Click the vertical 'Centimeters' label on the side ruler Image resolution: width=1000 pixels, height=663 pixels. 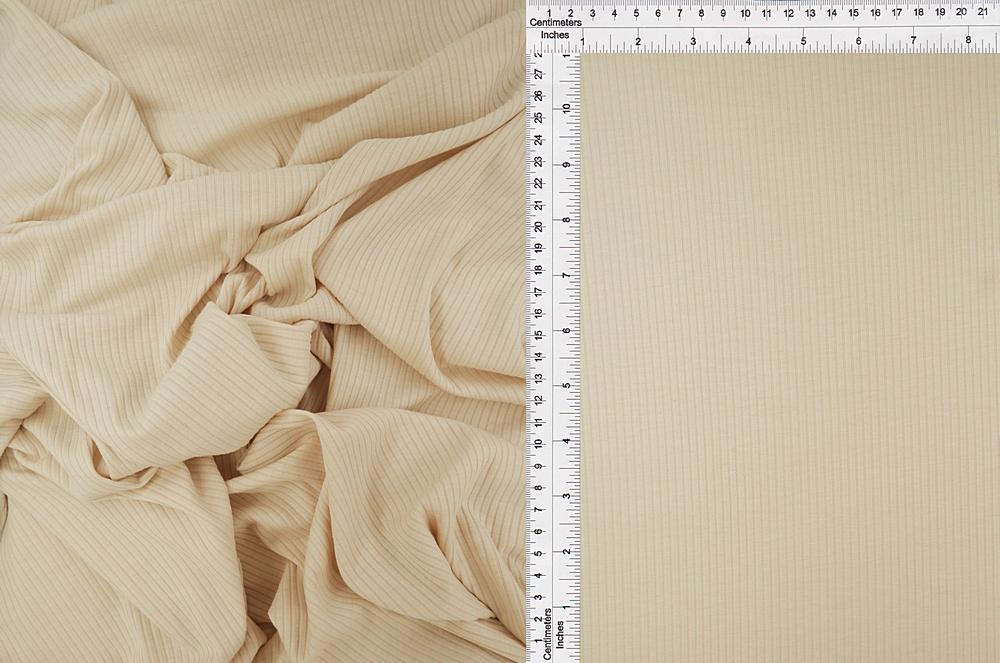click(x=547, y=634)
